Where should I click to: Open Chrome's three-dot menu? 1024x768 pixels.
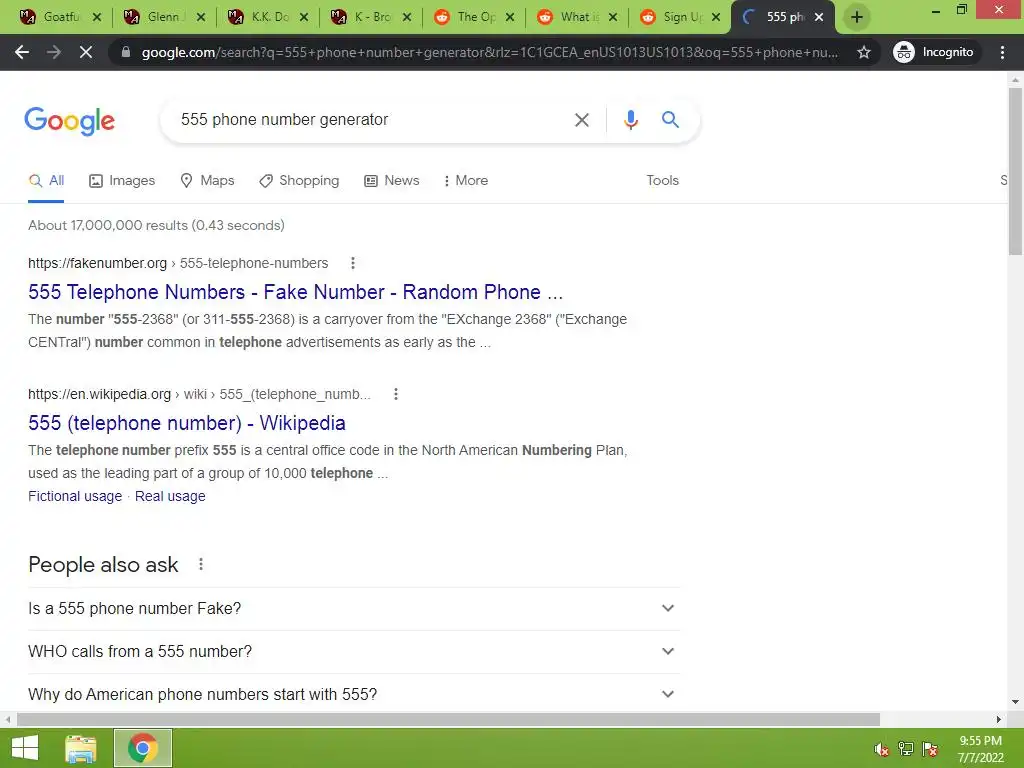(1002, 52)
